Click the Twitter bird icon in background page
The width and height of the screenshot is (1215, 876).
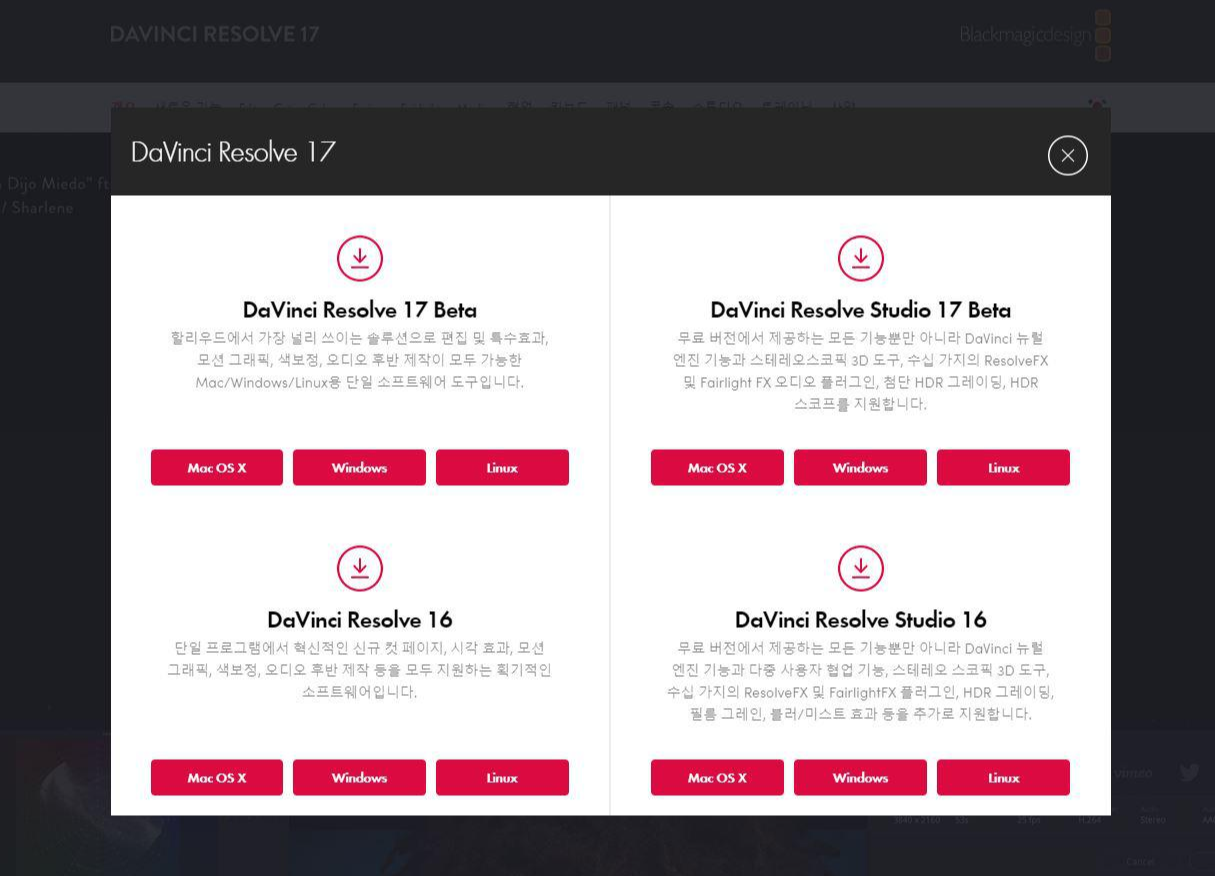pos(1189,772)
